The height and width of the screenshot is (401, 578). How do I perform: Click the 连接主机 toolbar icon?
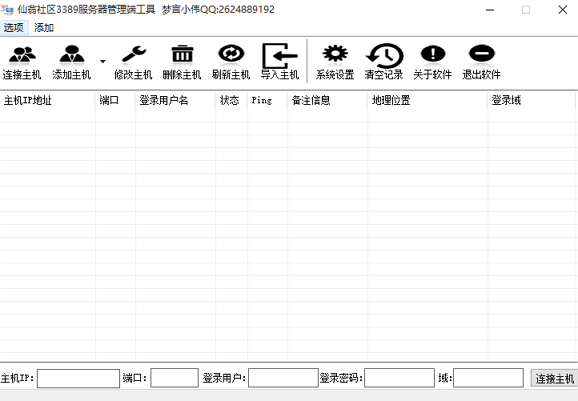(x=22, y=62)
